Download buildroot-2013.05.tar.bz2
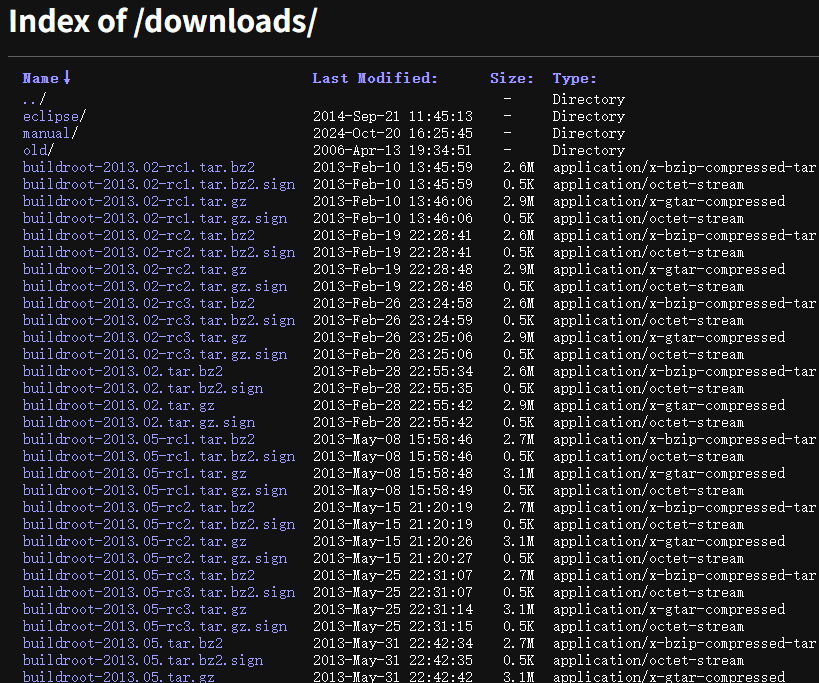 click(123, 643)
